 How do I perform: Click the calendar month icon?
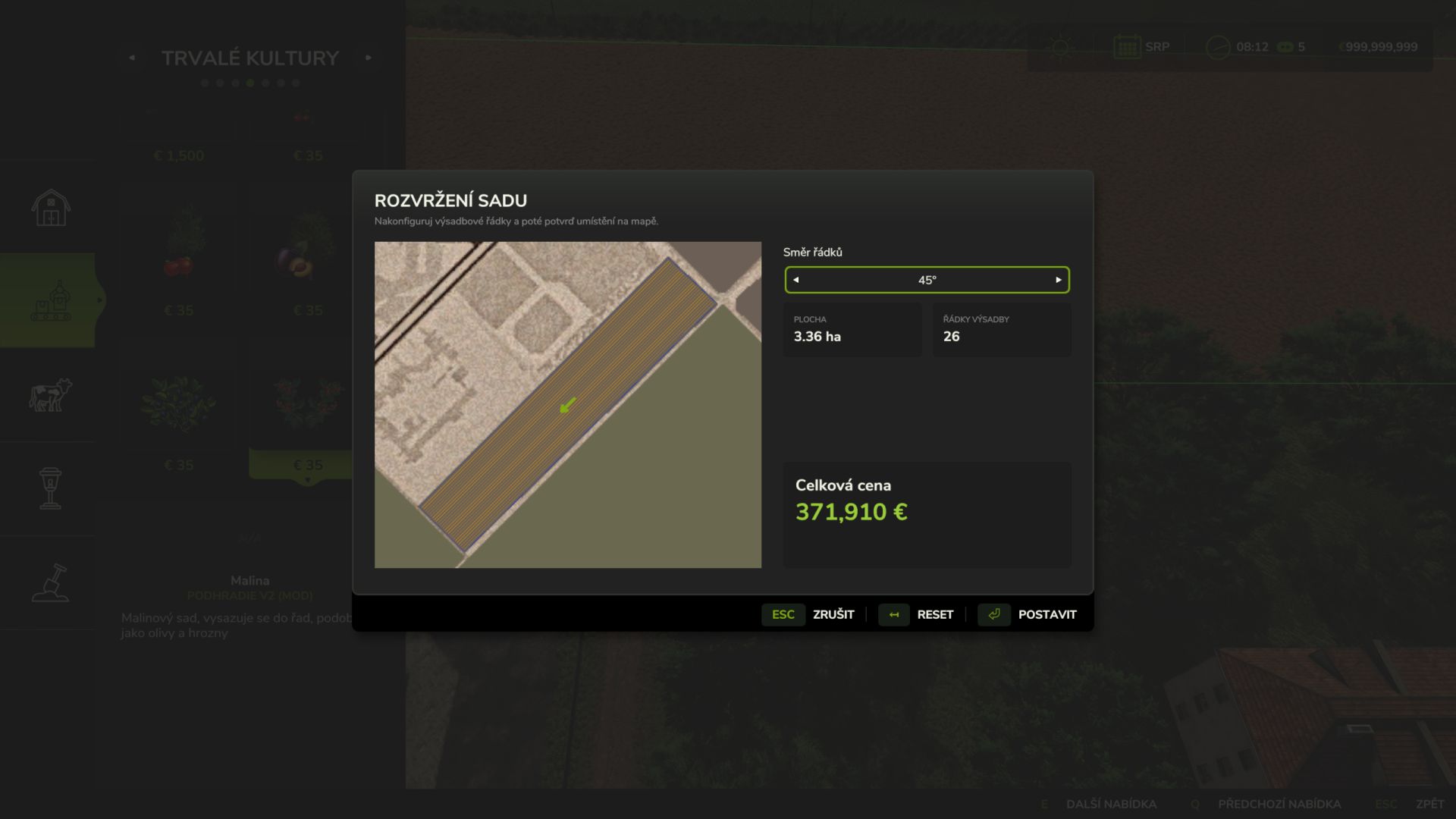click(x=1127, y=47)
